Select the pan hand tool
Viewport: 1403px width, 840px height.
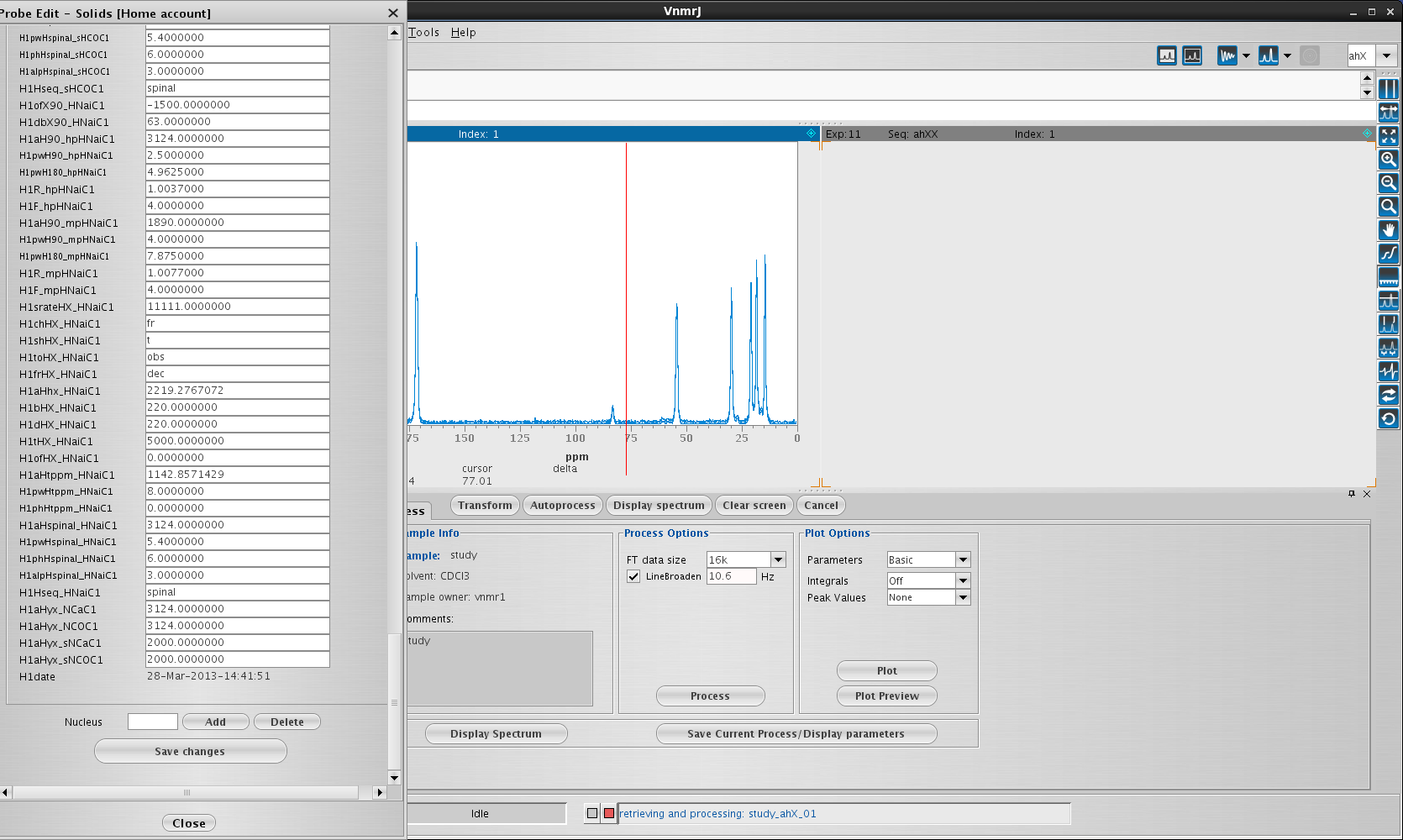[1389, 229]
